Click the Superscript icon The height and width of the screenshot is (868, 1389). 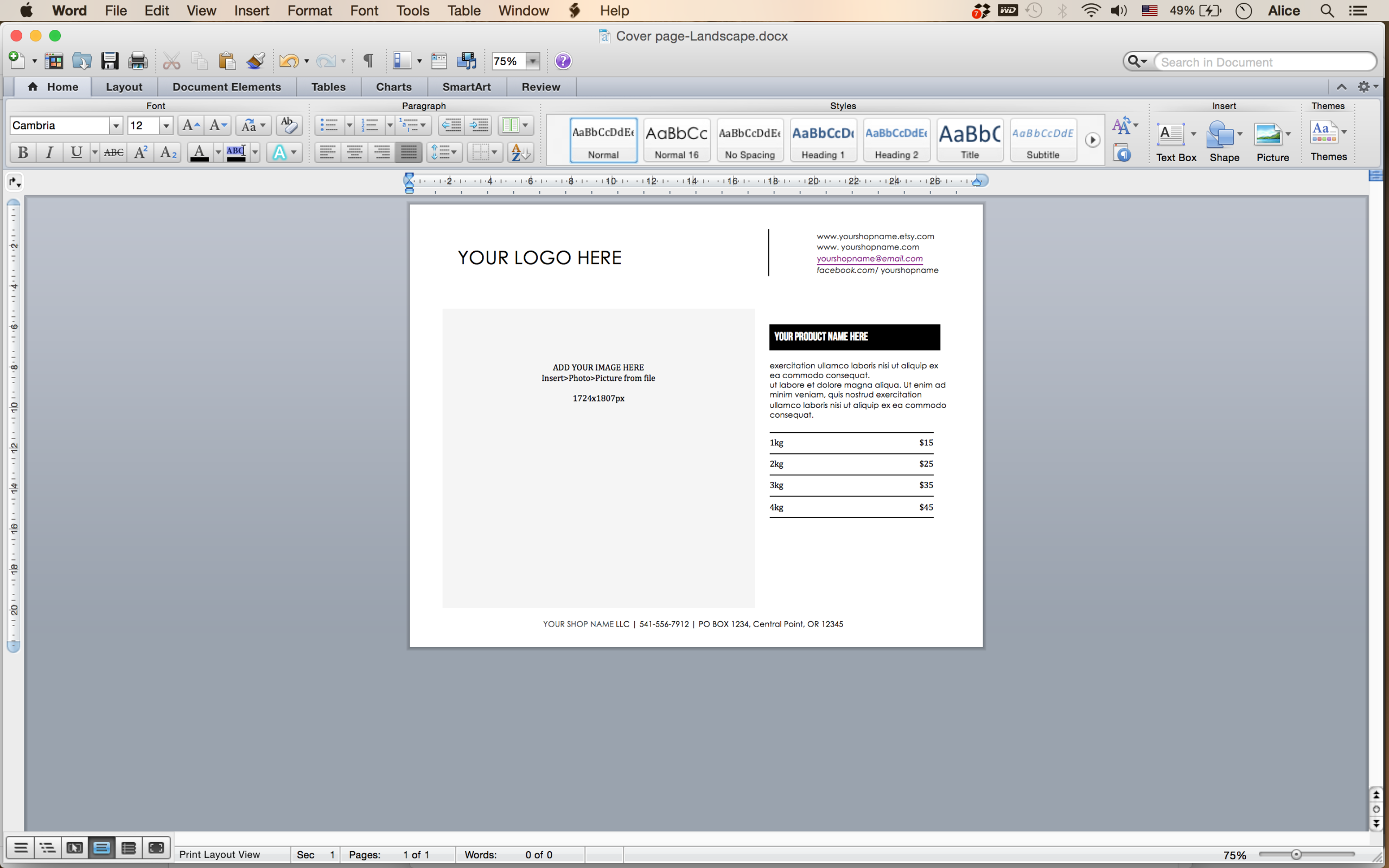141,152
